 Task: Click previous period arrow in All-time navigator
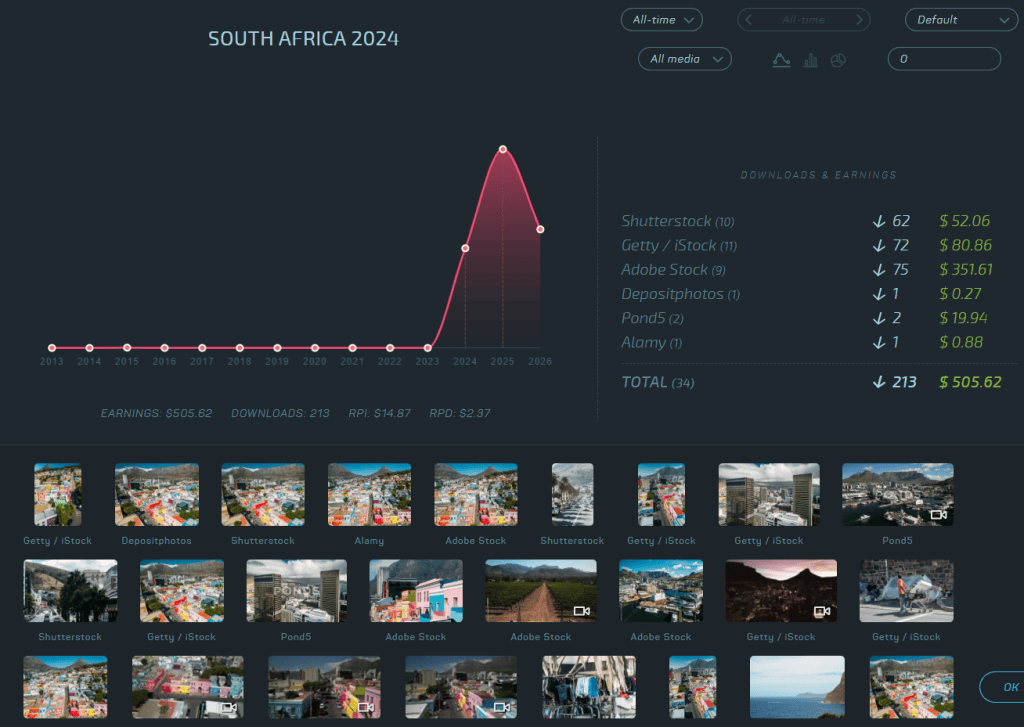pyautogui.click(x=748, y=20)
